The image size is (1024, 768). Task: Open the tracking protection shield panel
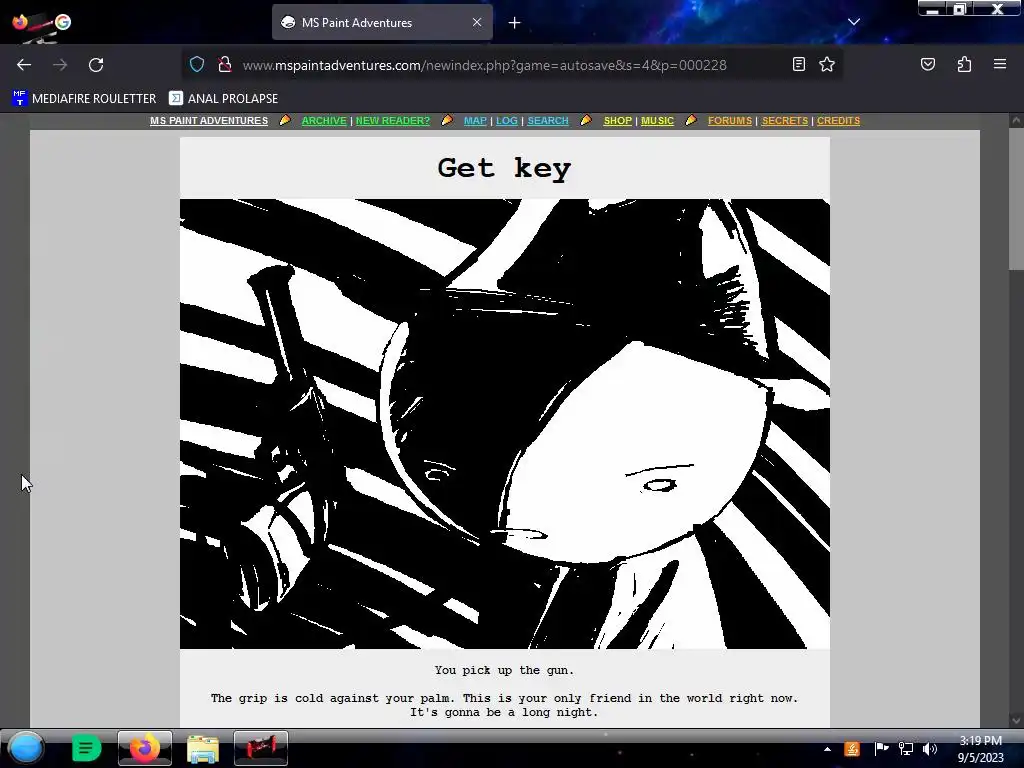[x=197, y=64]
